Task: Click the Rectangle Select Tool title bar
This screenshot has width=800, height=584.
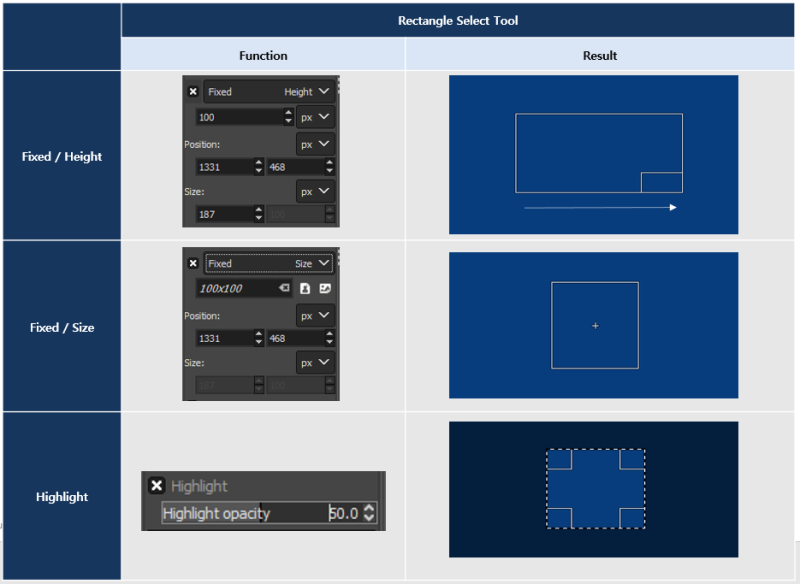Action: tap(458, 20)
